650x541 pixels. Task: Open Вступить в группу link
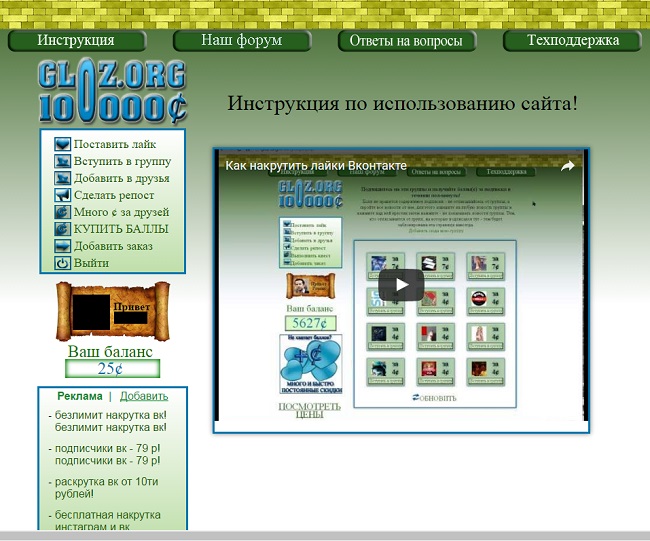[122, 161]
